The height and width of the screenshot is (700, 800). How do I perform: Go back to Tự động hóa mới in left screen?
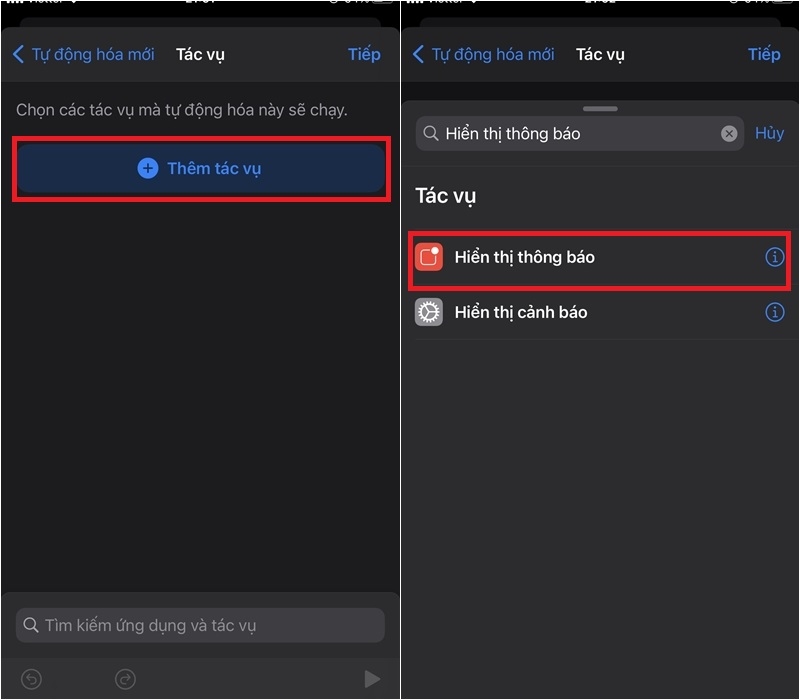point(83,54)
